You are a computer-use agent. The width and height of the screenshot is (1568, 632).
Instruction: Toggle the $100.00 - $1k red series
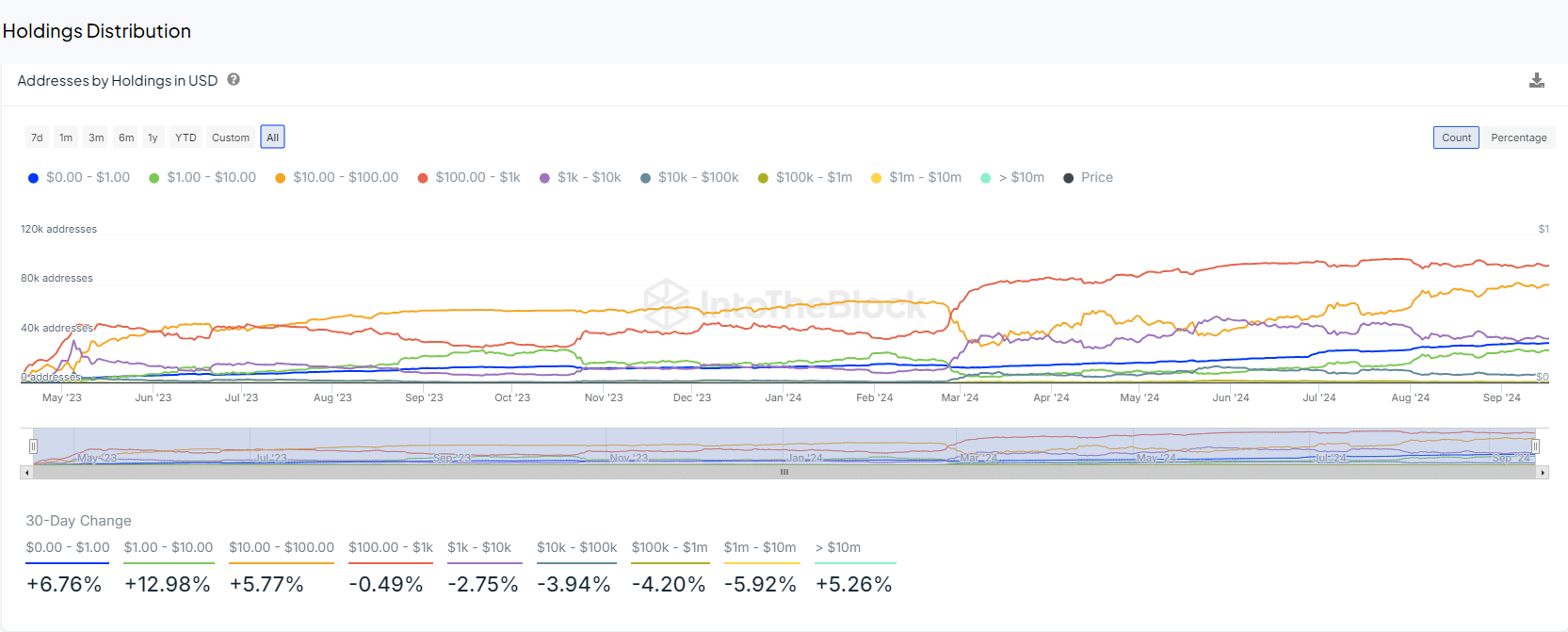[469, 177]
